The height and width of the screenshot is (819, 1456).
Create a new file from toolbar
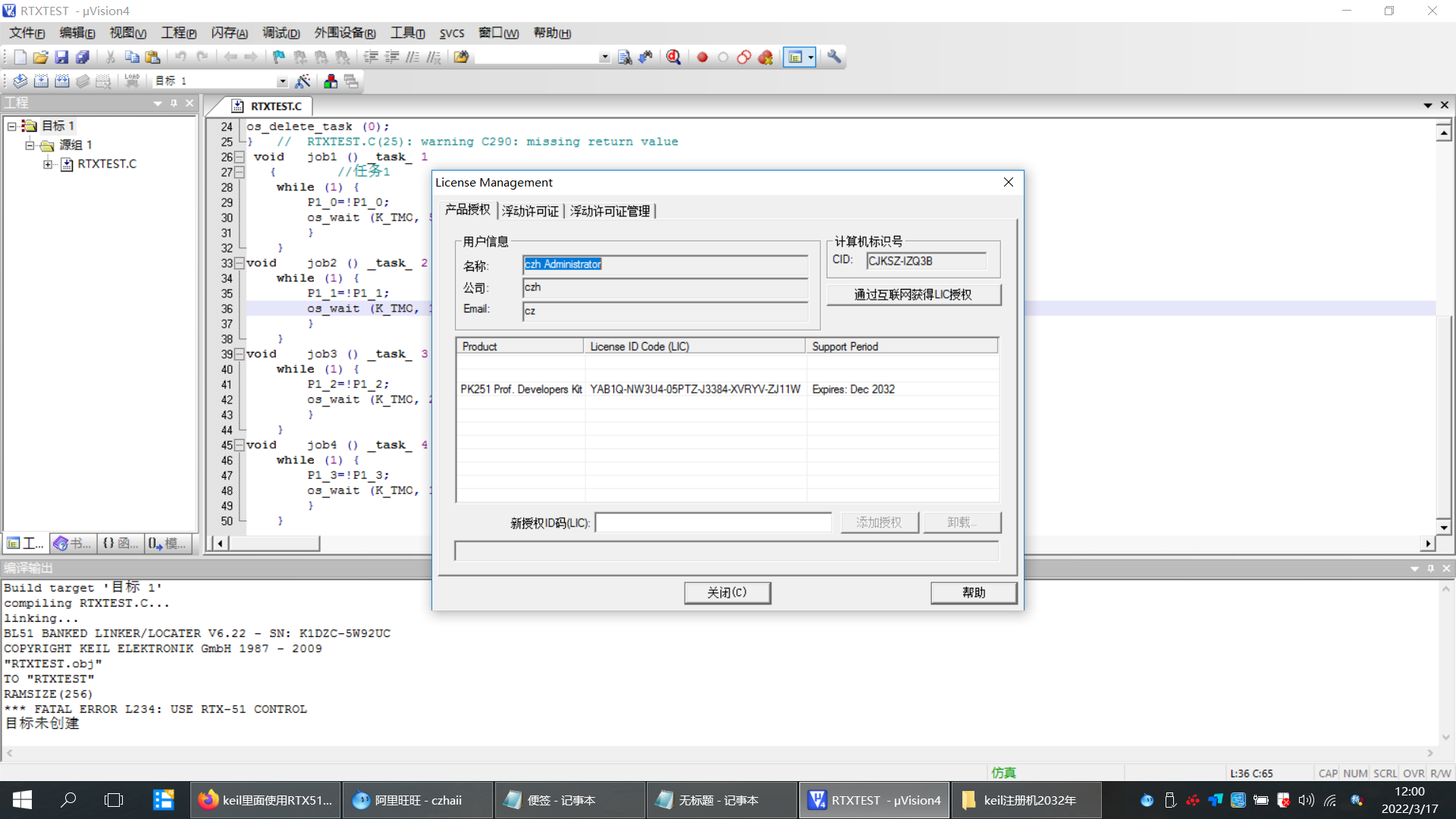point(20,57)
